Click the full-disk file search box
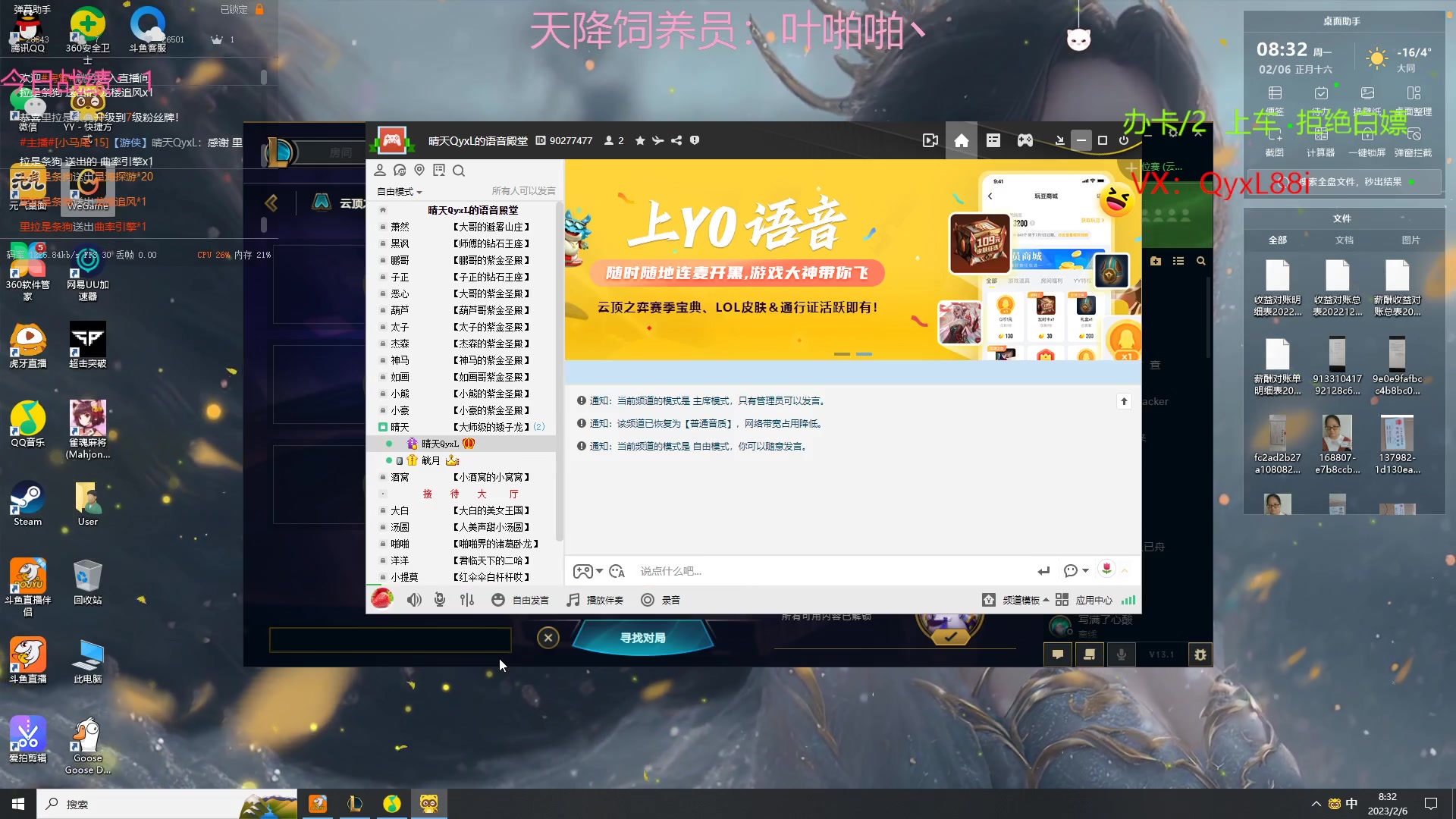This screenshot has width=1456, height=819. click(1345, 182)
